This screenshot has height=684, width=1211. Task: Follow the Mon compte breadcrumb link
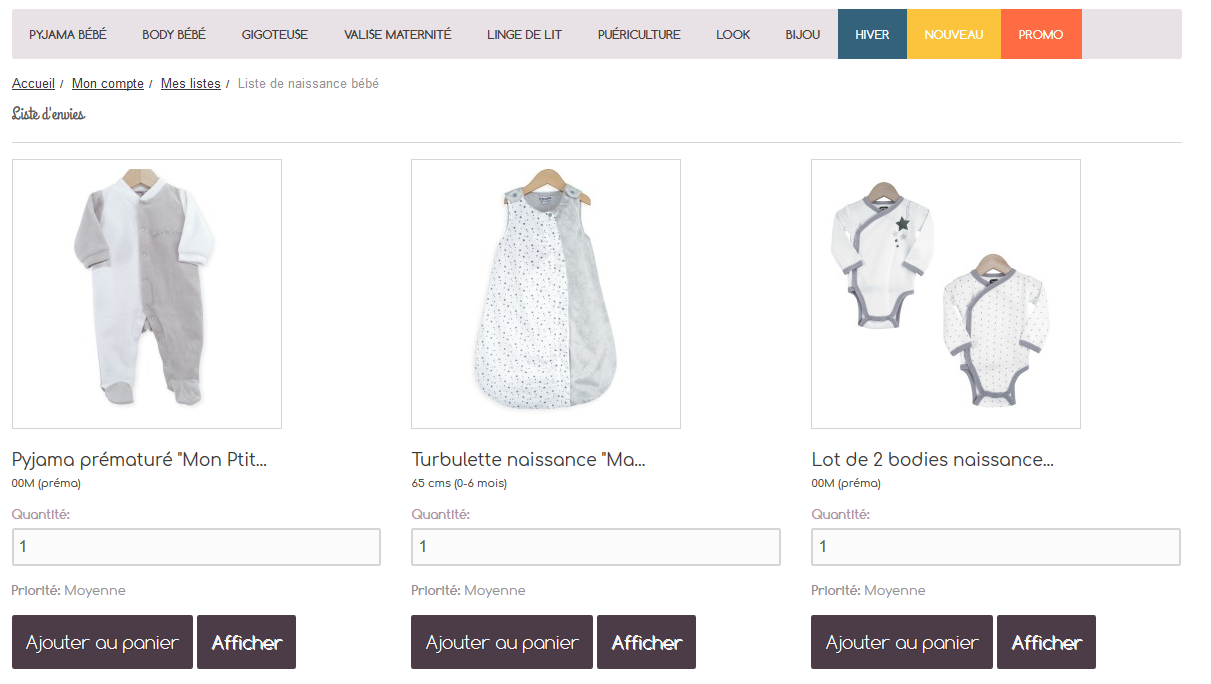coord(108,84)
